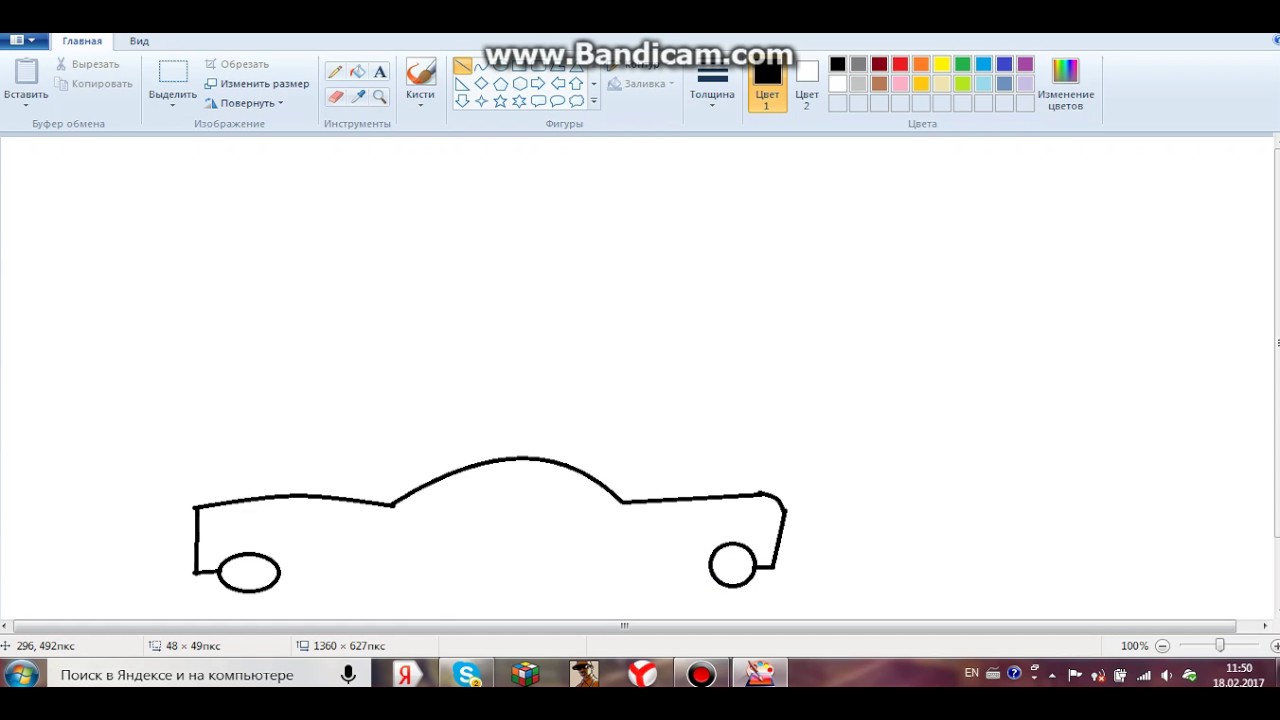The image size is (1280, 720).
Task: Click the Help question mark icon
Action: [x=1014, y=674]
